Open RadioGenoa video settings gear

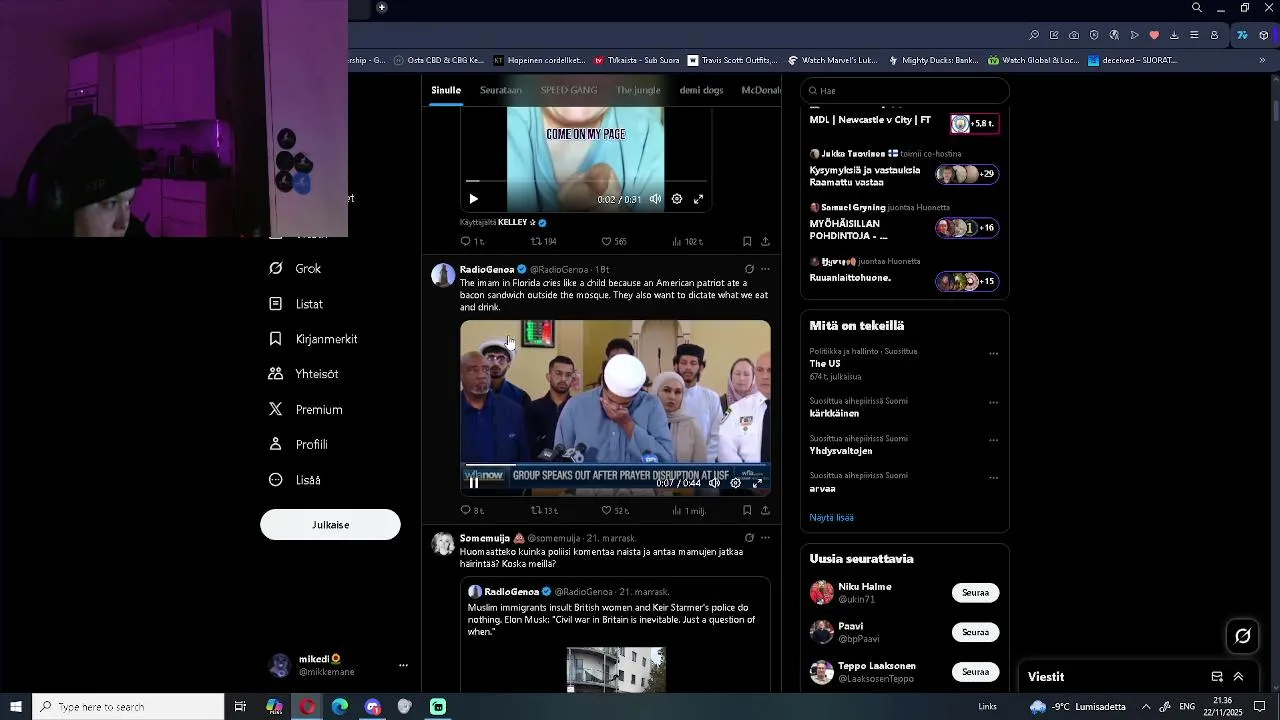tap(736, 483)
